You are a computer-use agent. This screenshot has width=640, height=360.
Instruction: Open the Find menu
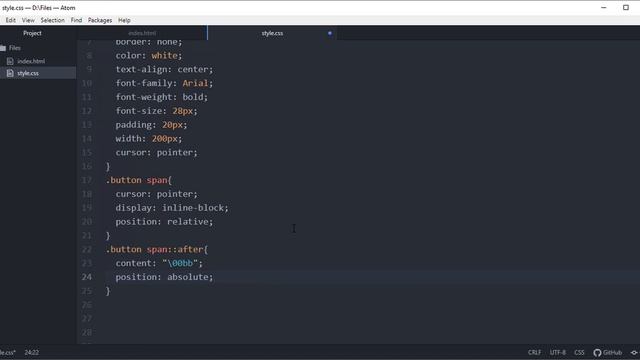pyautogui.click(x=76, y=20)
